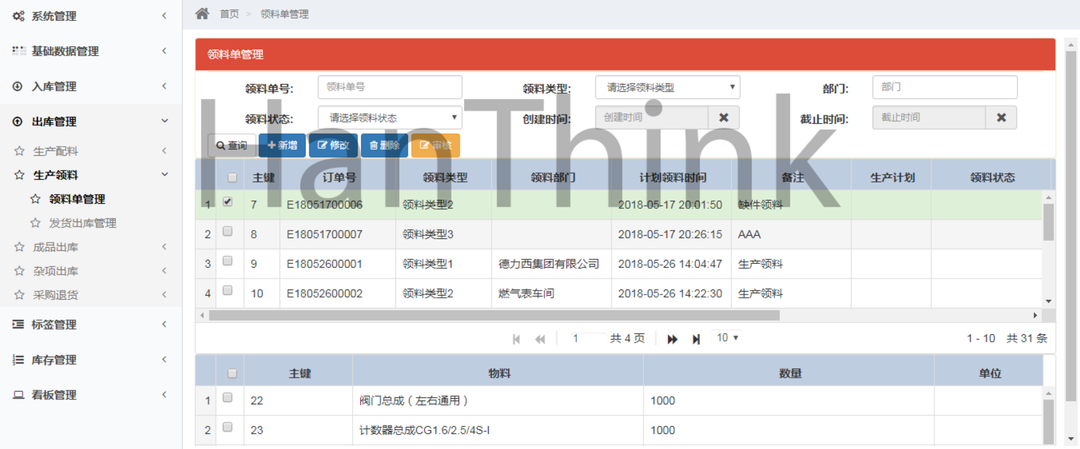This screenshot has height=449, width=1080.
Task: Jump to the last page of results
Action: pyautogui.click(x=696, y=339)
